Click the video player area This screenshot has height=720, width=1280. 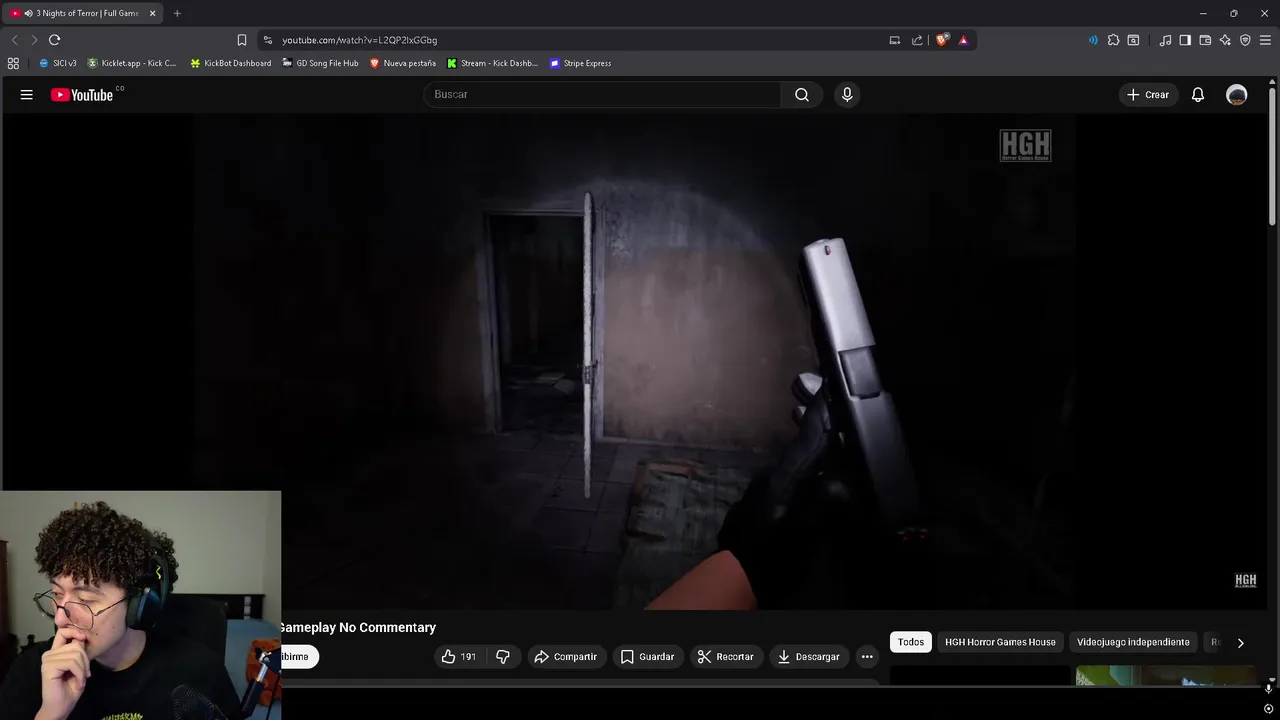point(636,360)
